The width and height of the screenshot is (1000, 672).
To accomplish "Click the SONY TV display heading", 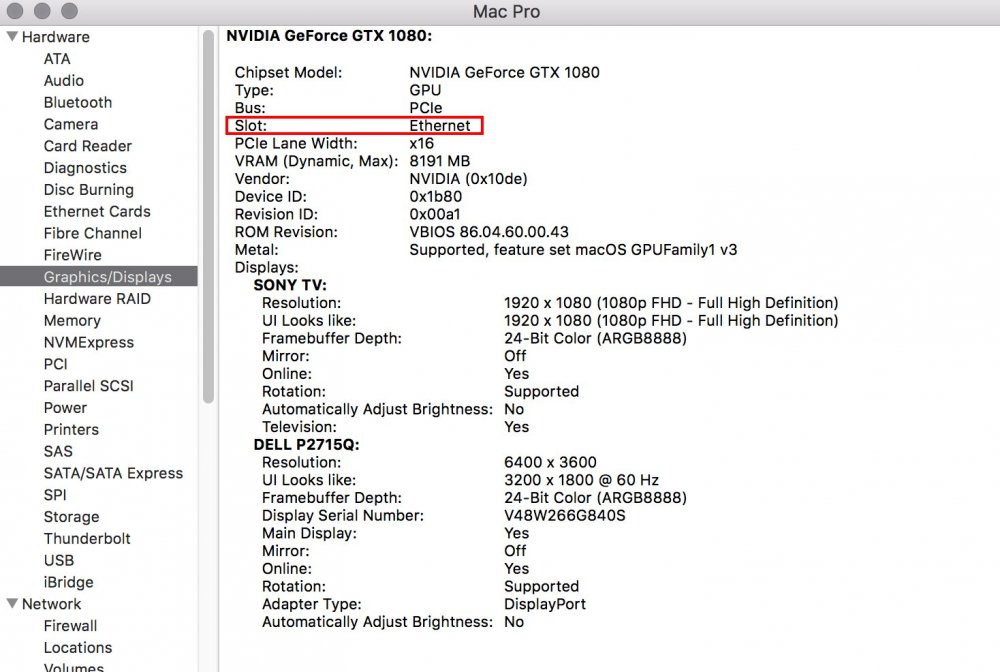I will tap(290, 285).
